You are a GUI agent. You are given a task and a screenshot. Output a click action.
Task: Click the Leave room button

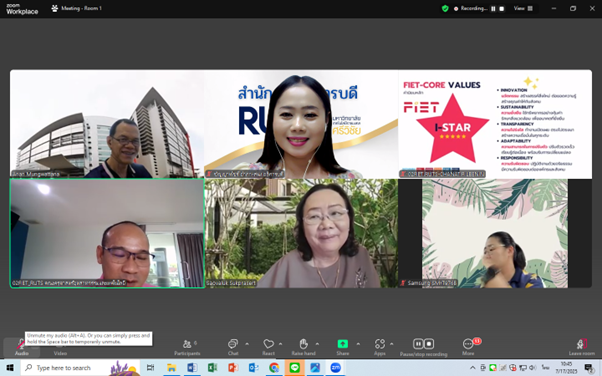click(582, 347)
